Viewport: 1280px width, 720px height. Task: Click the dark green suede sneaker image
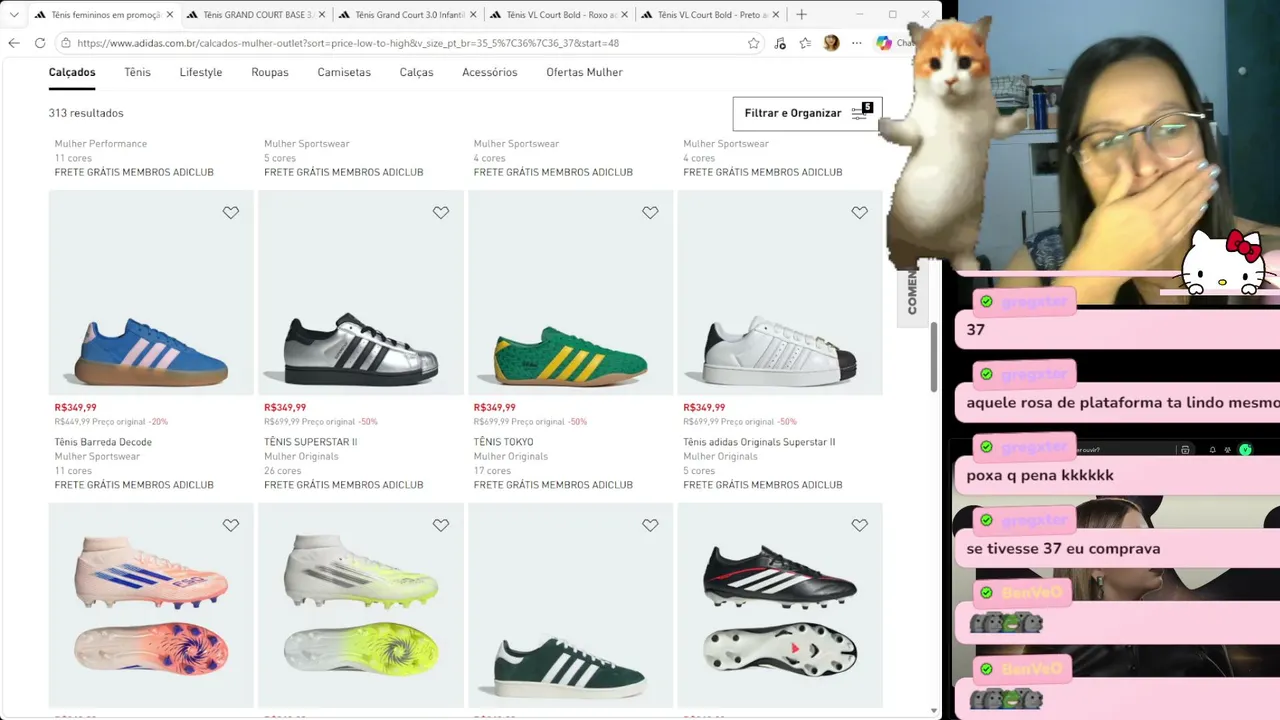click(570, 605)
